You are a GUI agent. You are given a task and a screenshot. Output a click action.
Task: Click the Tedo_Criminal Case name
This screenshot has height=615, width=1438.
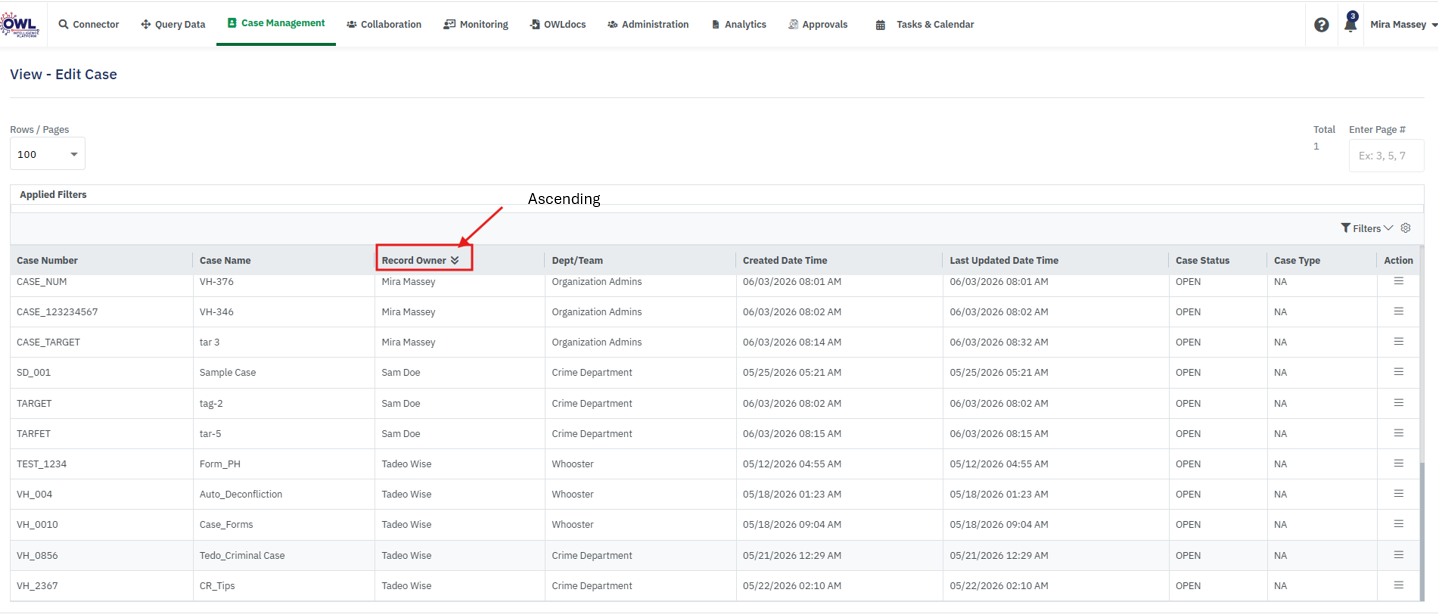click(x=242, y=555)
